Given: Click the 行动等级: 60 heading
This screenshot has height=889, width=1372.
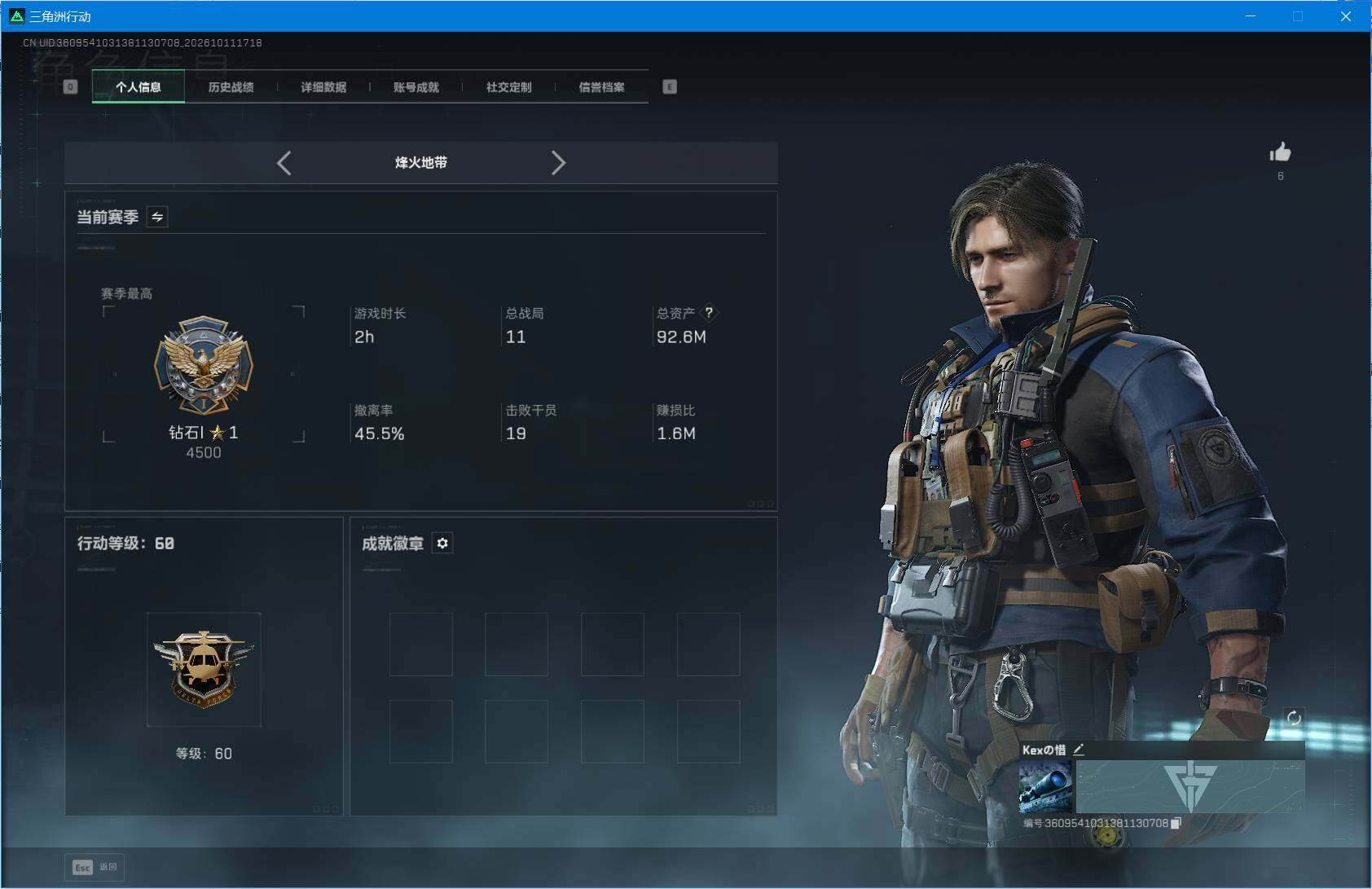Looking at the screenshot, I should click(x=125, y=544).
